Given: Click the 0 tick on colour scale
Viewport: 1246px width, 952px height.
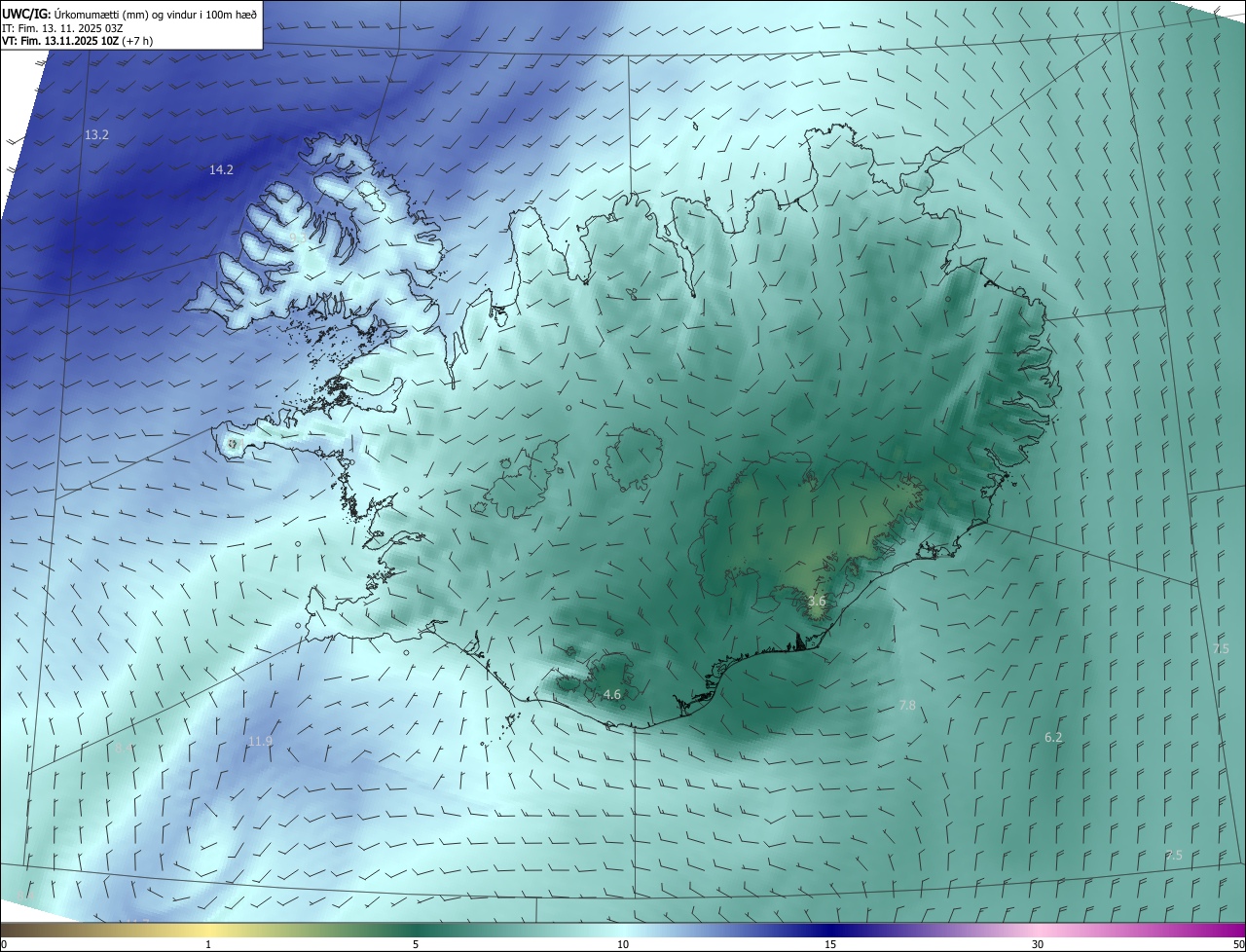Looking at the screenshot, I should pyautogui.click(x=4, y=945).
